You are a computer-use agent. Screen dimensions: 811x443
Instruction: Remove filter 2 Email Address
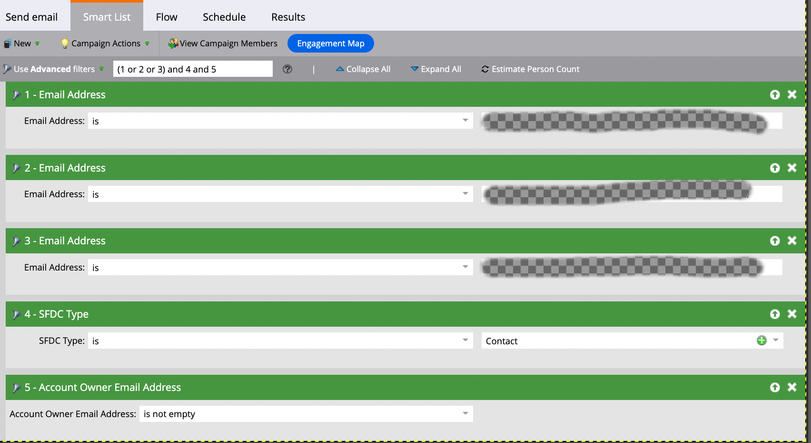792,167
